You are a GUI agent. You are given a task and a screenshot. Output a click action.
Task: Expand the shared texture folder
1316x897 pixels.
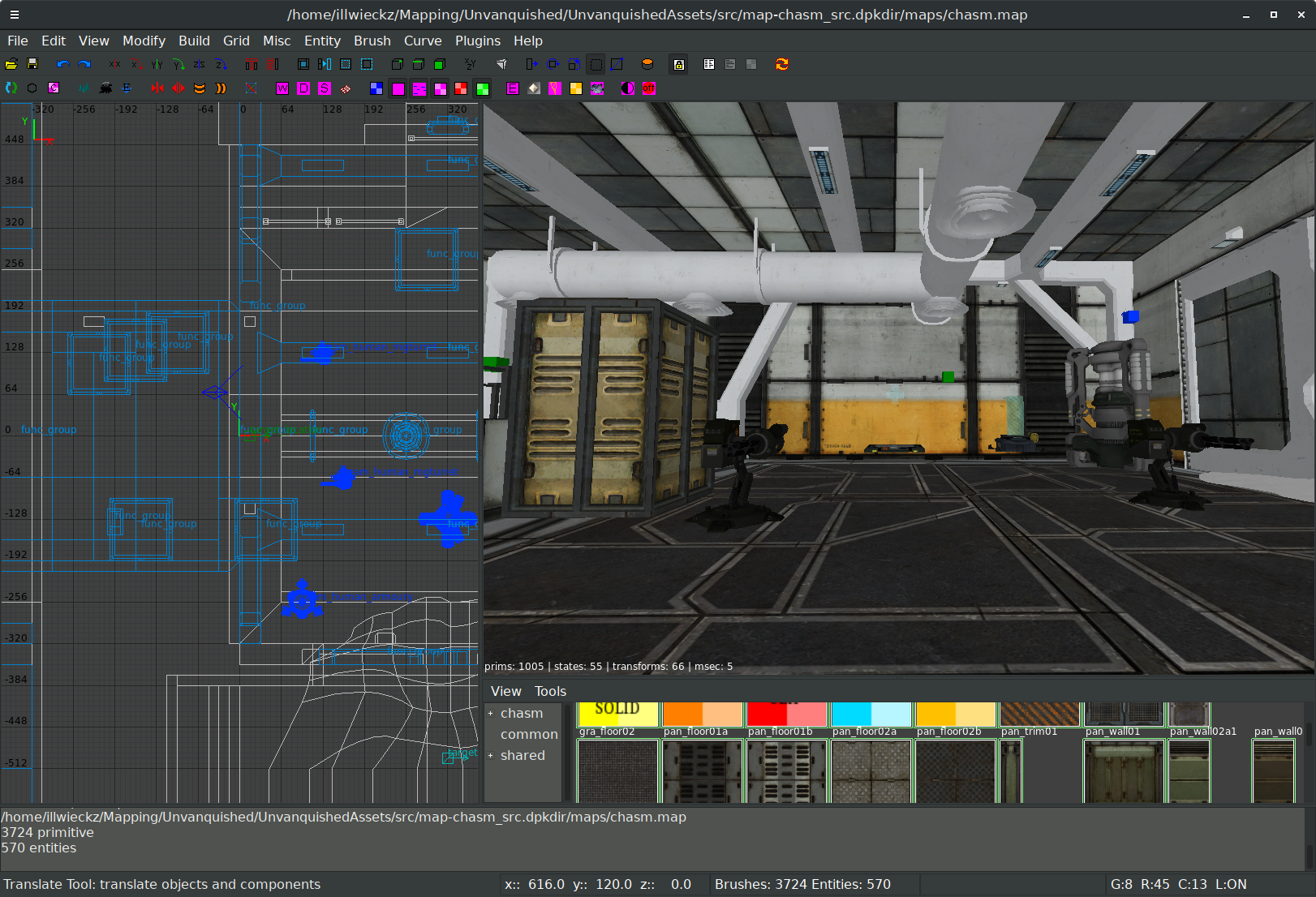click(491, 756)
